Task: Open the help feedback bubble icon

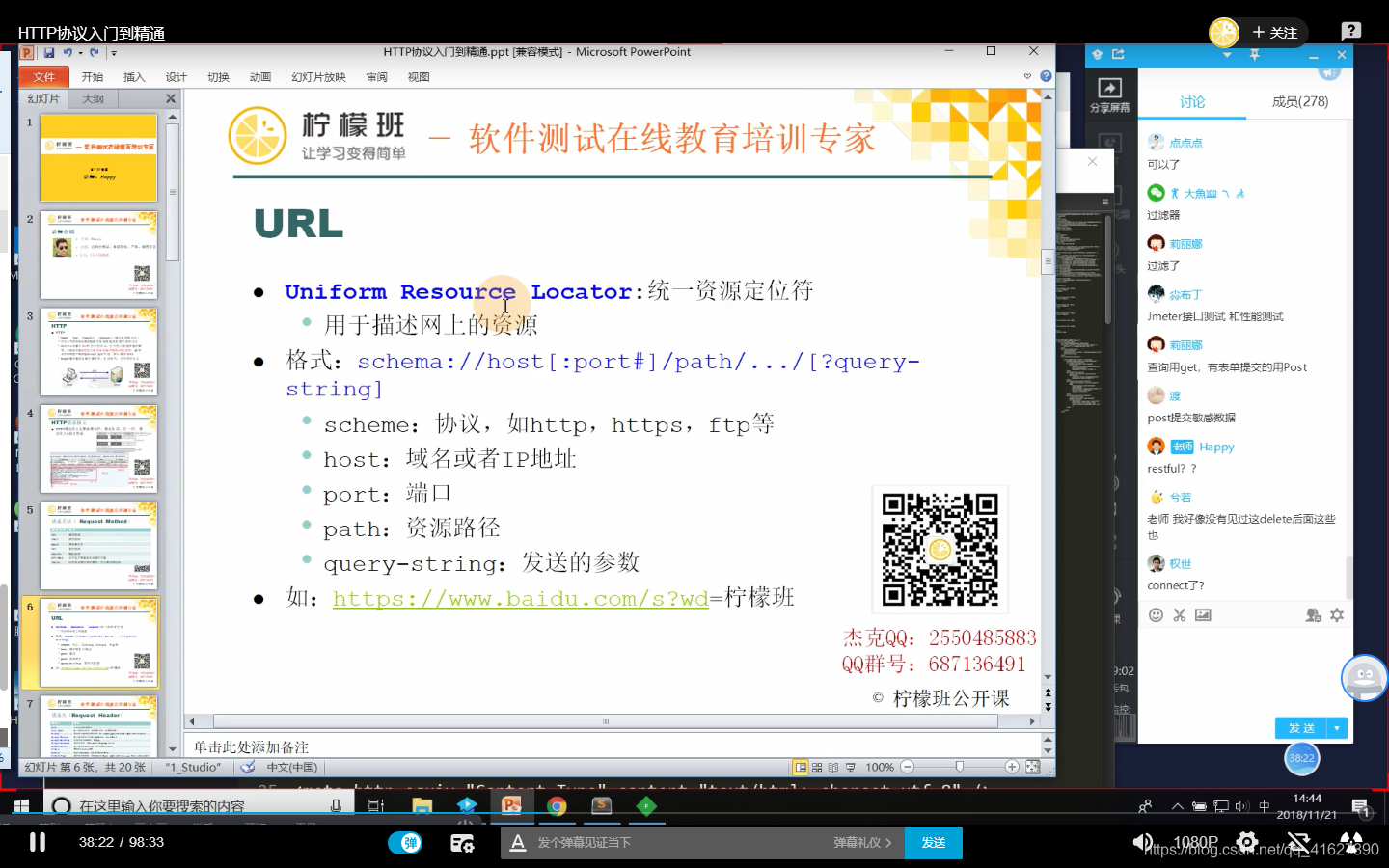Action: tap(1351, 31)
